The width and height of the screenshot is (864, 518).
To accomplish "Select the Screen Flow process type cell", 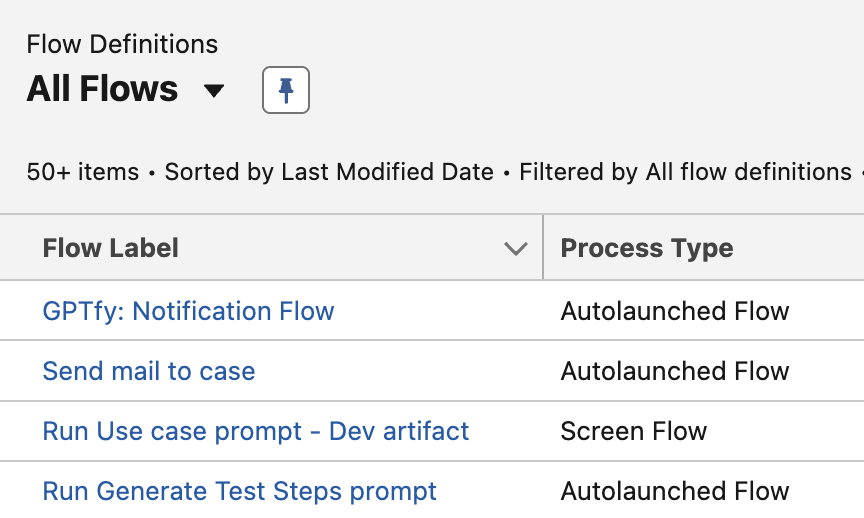I will pyautogui.click(x=634, y=431).
